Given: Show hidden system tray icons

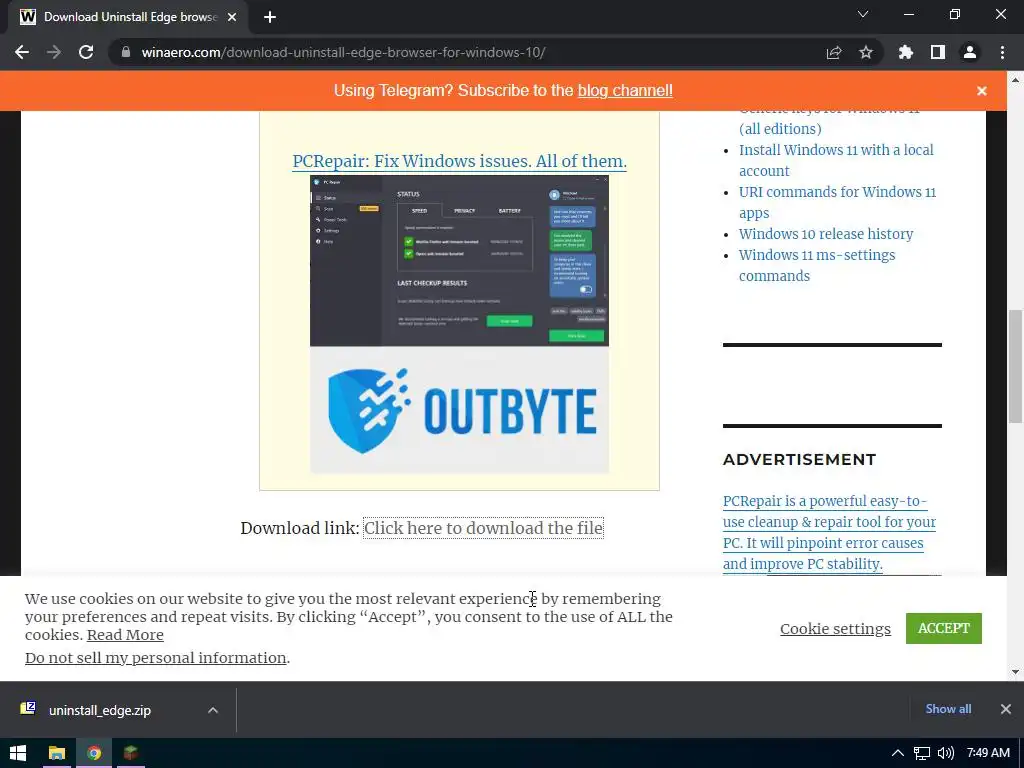Looking at the screenshot, I should click(x=898, y=753).
